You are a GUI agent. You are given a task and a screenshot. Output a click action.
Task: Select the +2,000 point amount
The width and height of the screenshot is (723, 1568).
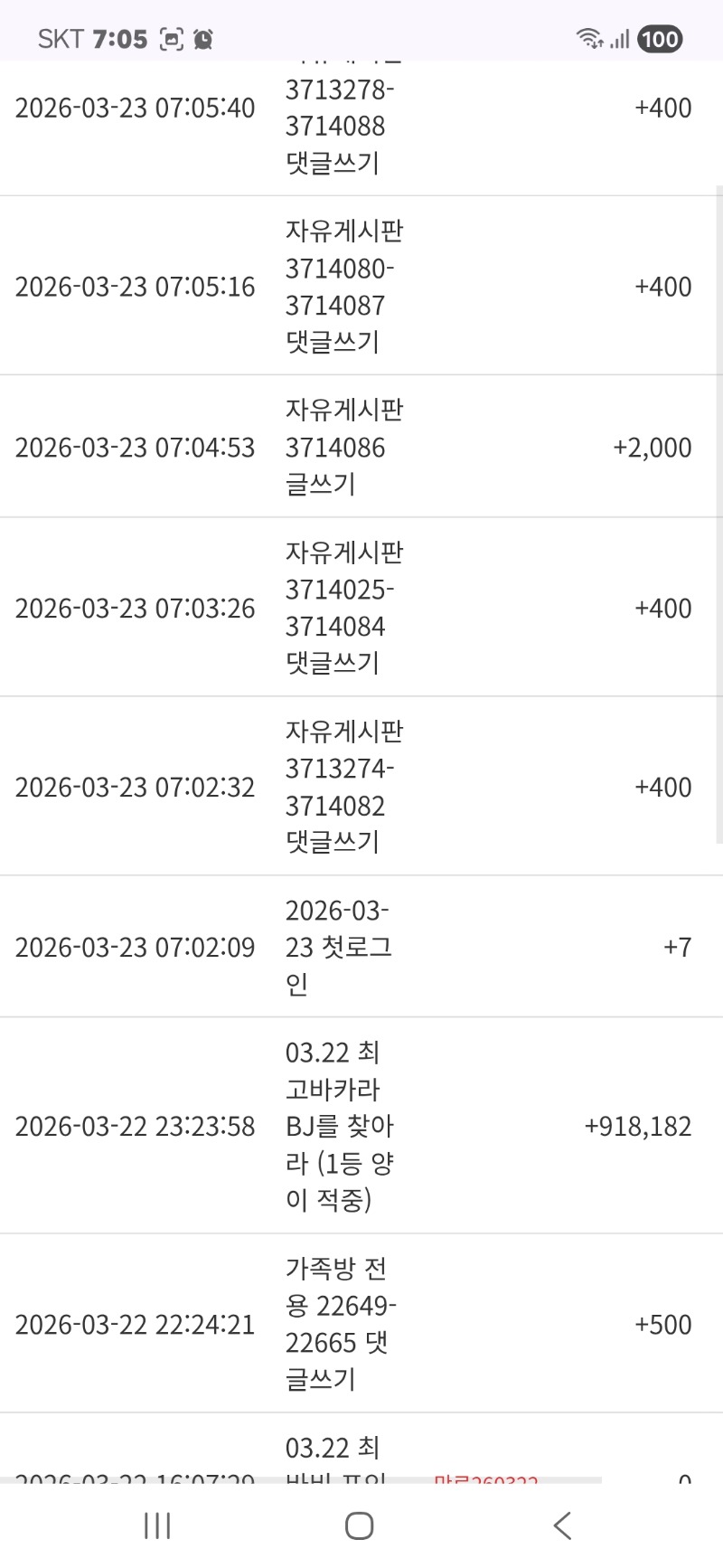coord(652,448)
